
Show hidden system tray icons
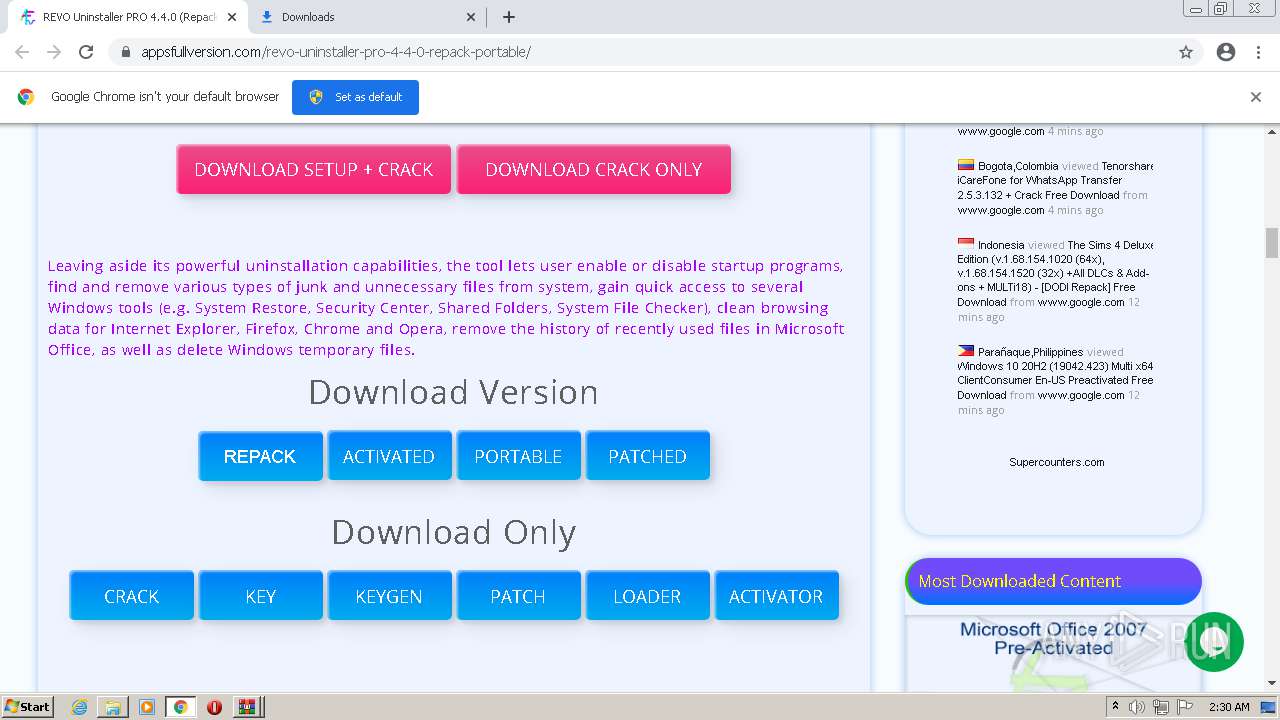coord(1115,707)
